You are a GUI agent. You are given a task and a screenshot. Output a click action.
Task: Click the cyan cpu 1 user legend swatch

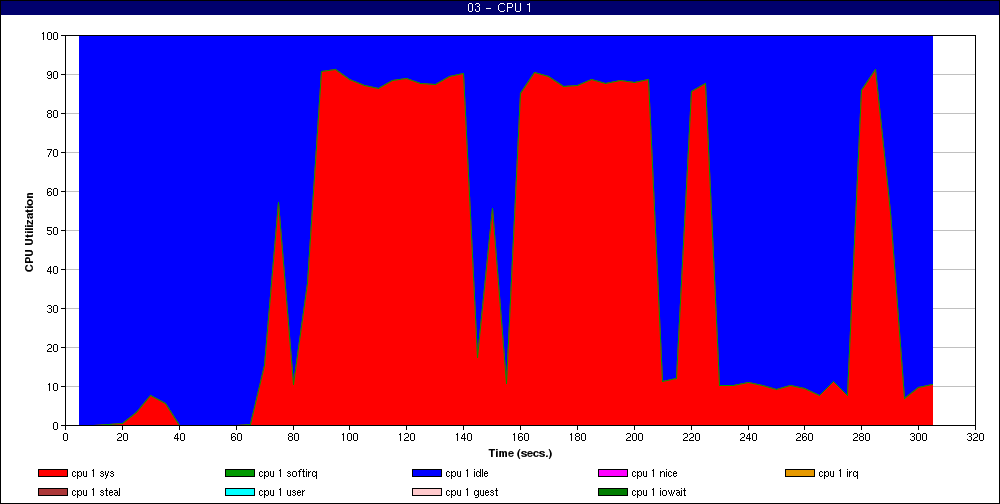click(239, 493)
